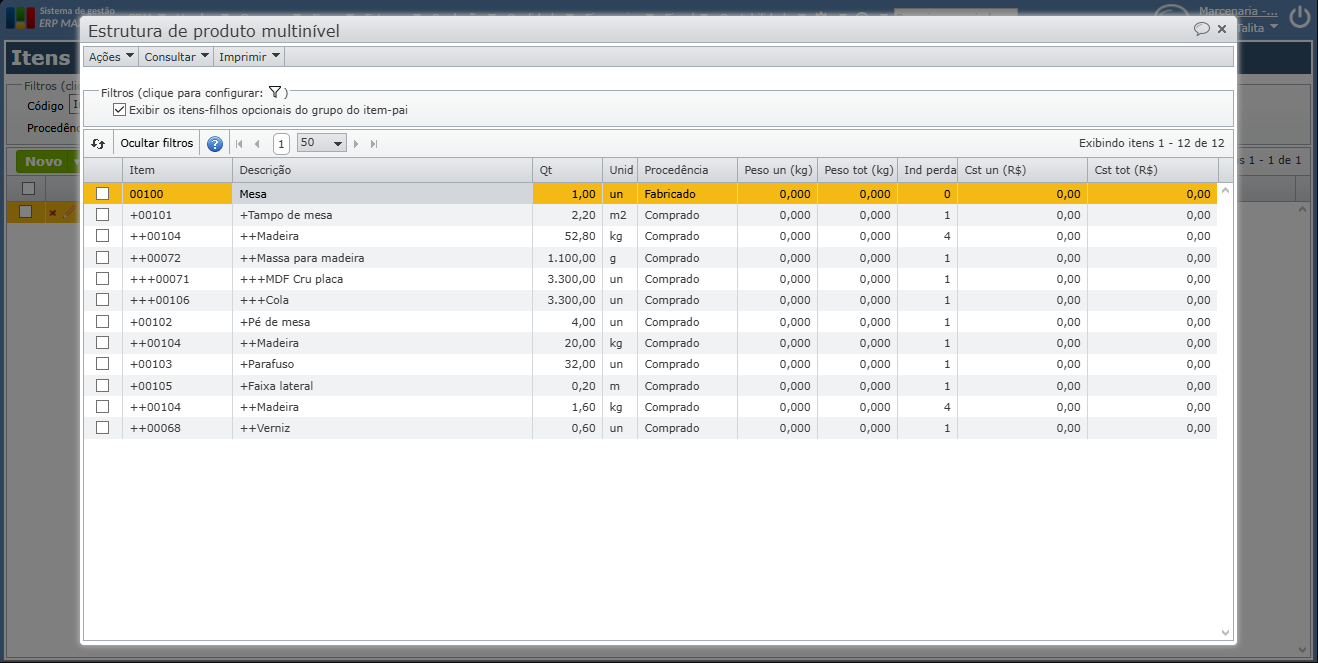This screenshot has height=663, width=1318.
Task: Click the 20,00 quantity cell
Action: click(567, 343)
